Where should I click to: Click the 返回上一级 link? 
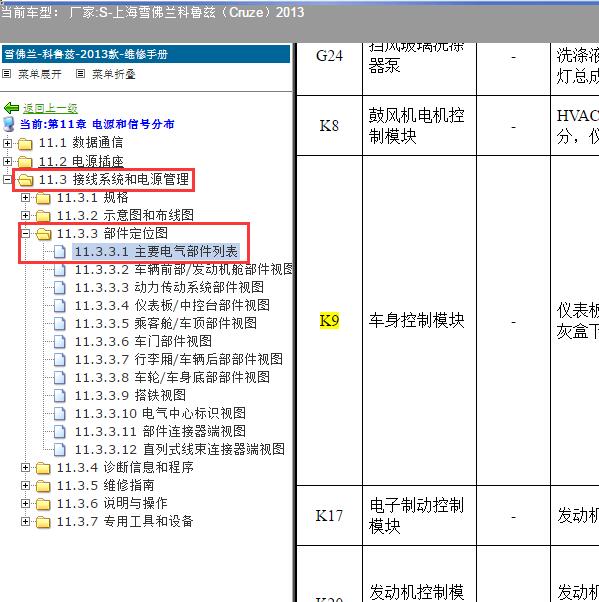pos(50,109)
